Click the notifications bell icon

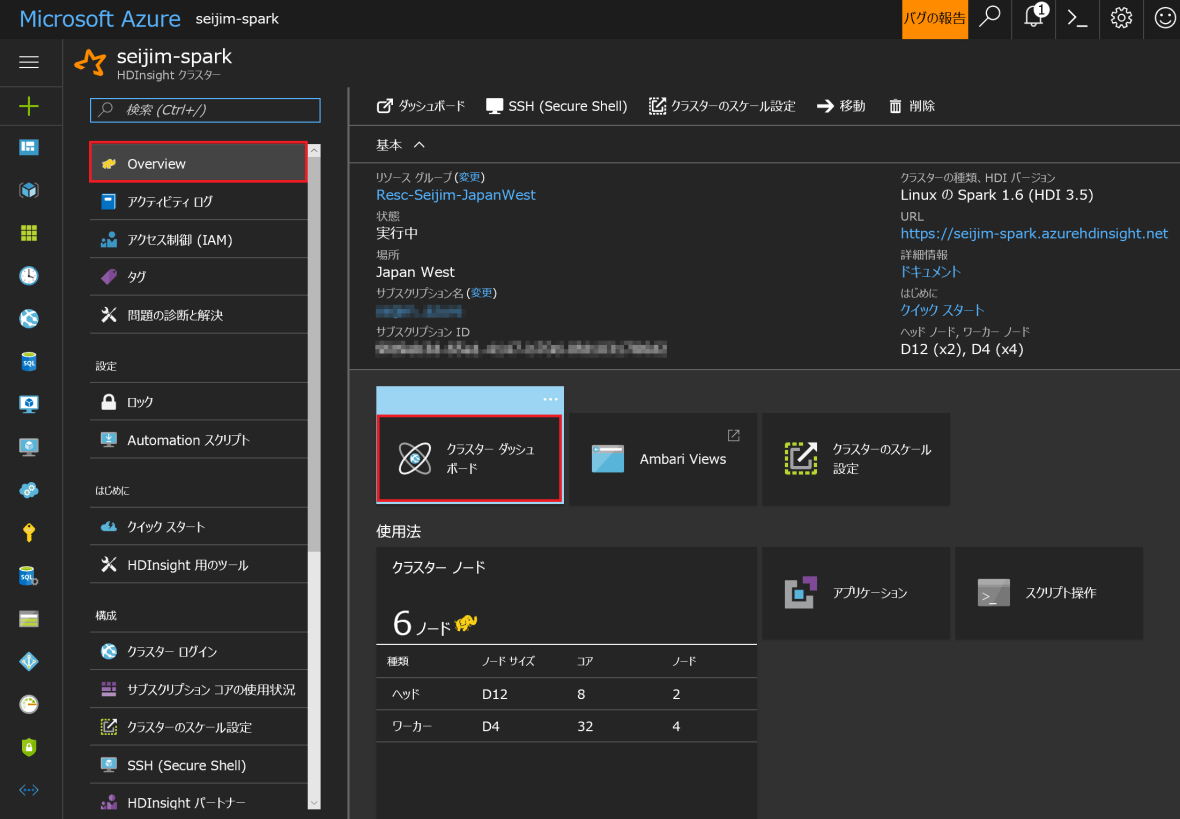point(1034,18)
